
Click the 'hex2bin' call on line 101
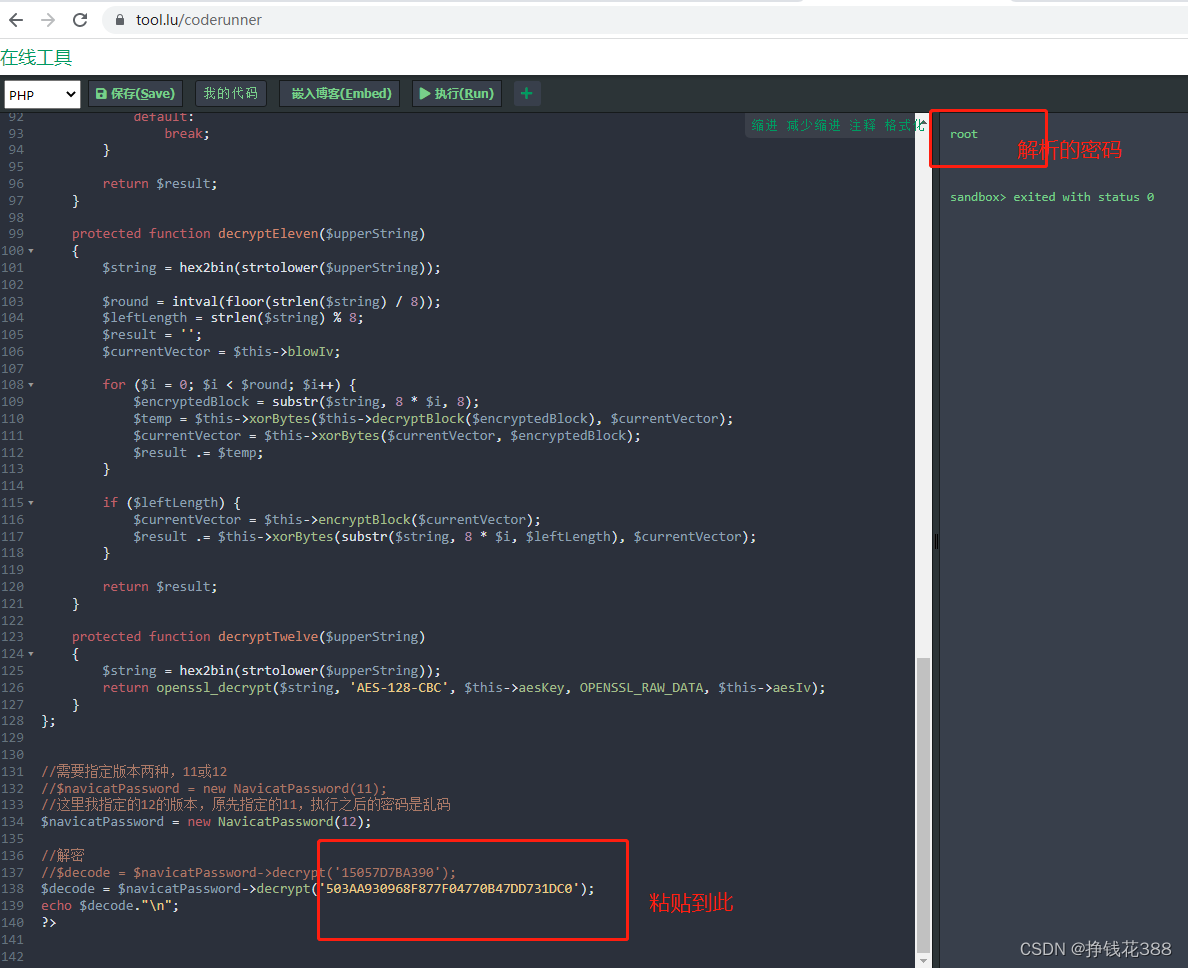[206, 267]
